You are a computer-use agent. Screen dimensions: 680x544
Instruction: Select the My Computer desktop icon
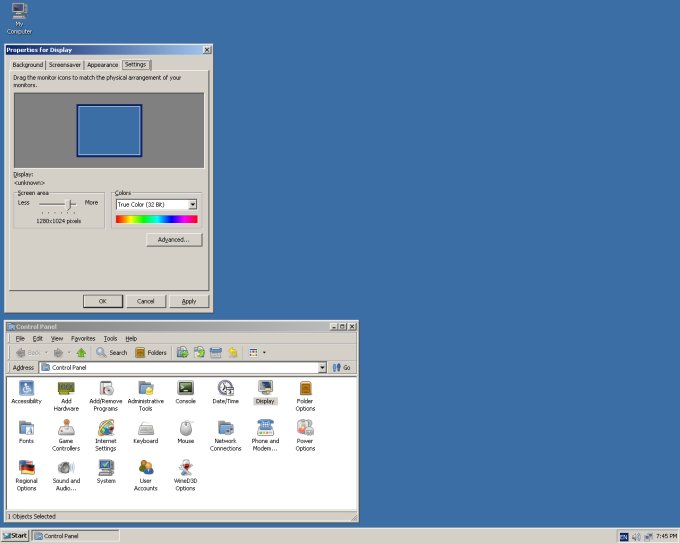[x=19, y=19]
